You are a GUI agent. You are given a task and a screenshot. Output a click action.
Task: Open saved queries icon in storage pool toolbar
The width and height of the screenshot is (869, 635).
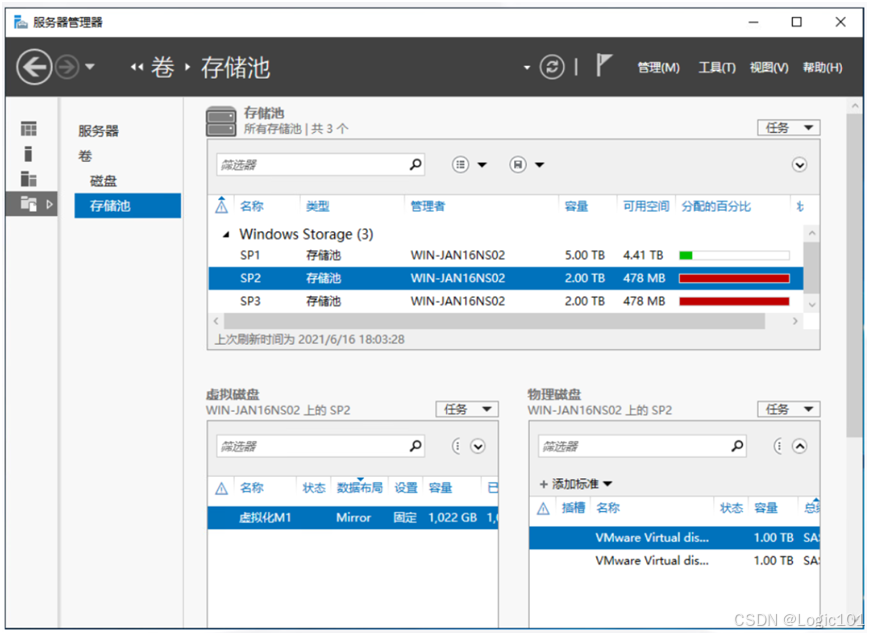(x=518, y=165)
